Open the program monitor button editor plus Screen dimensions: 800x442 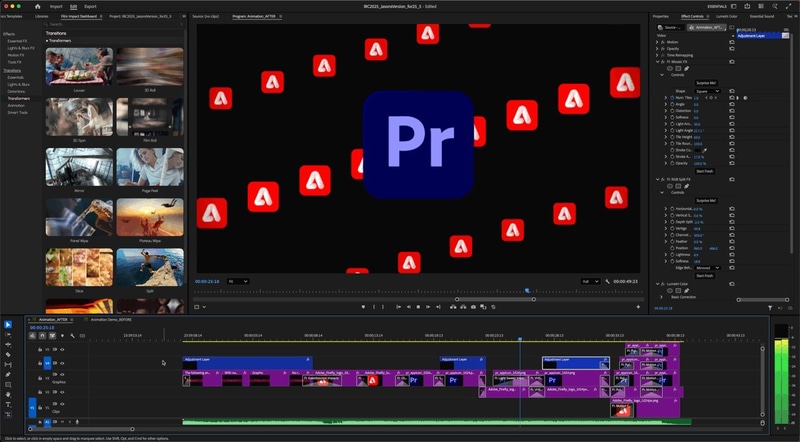click(638, 307)
